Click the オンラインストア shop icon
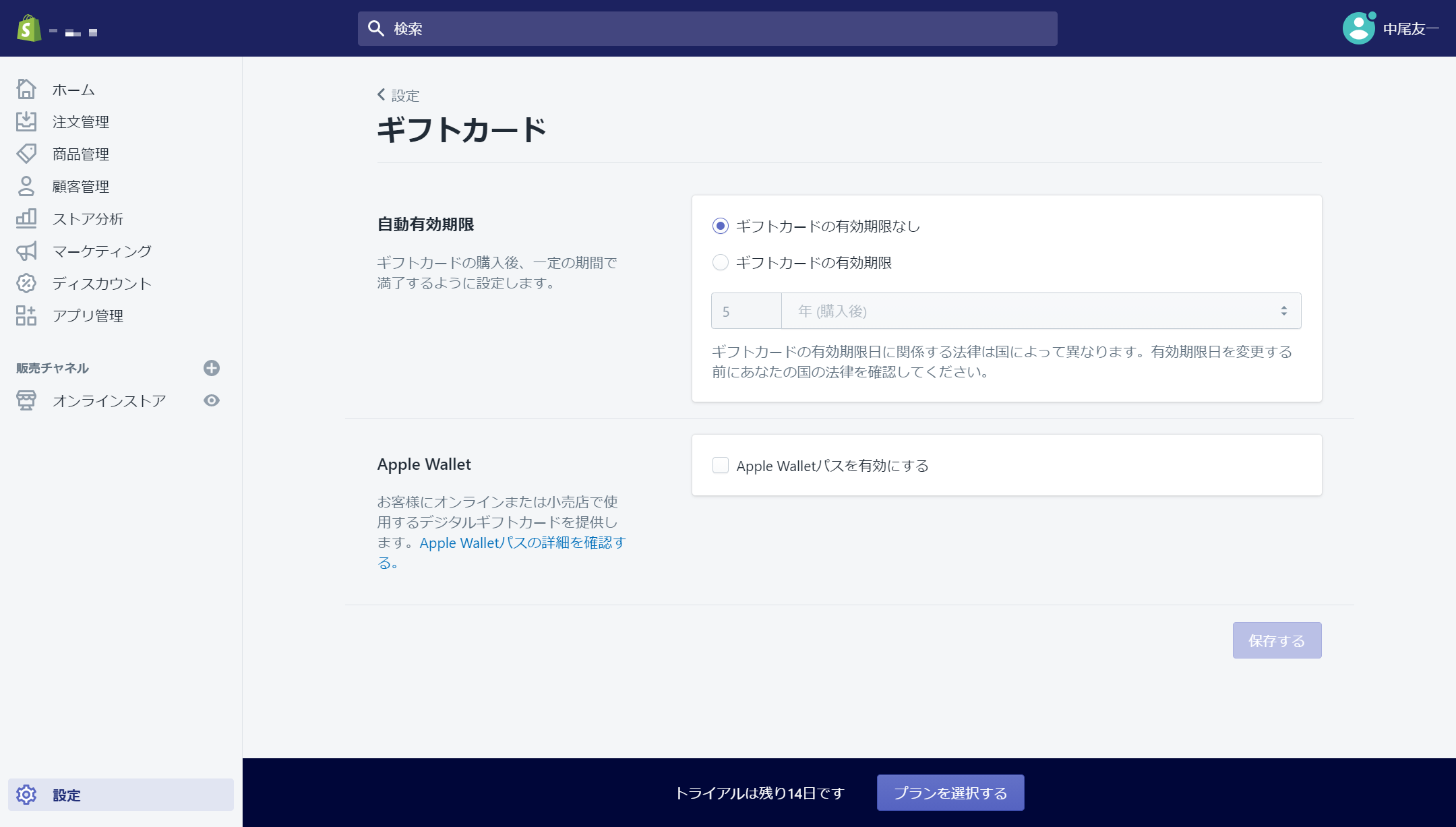This screenshot has width=1456, height=827. pyautogui.click(x=26, y=400)
